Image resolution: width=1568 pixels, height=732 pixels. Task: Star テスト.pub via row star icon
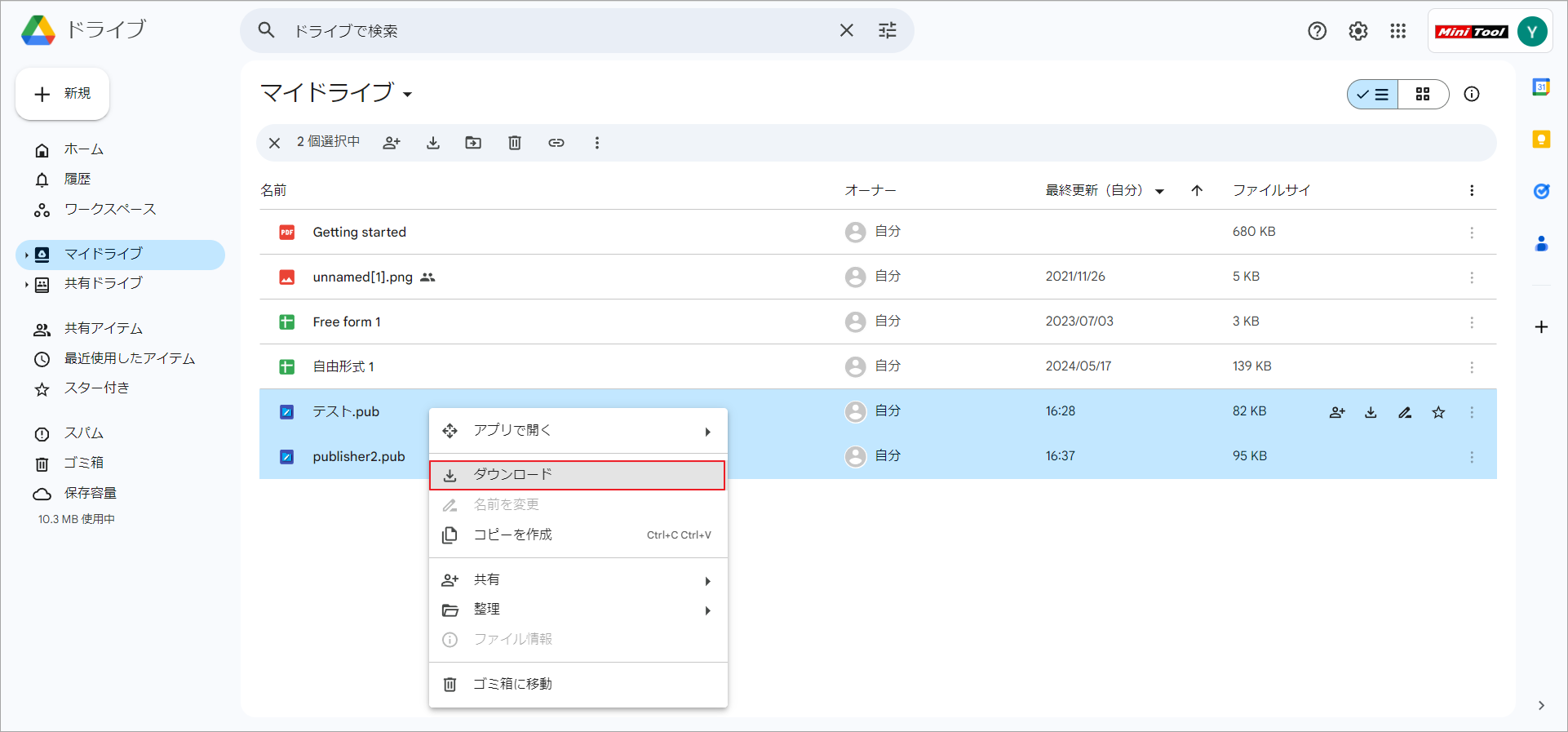(1438, 412)
